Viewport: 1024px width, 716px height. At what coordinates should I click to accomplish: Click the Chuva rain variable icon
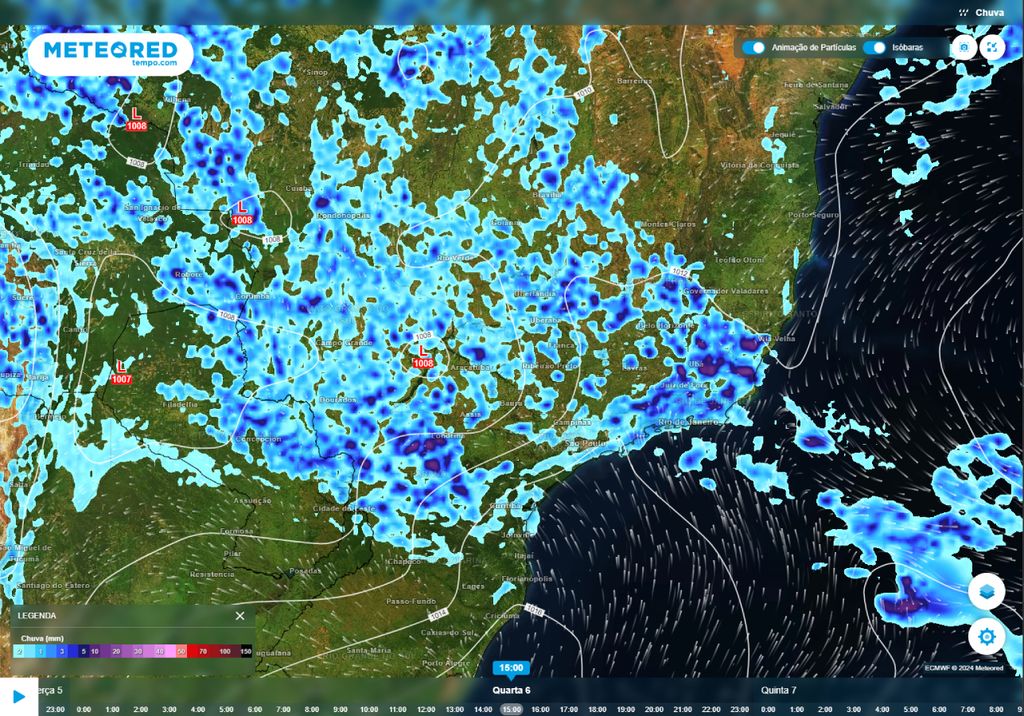[963, 12]
